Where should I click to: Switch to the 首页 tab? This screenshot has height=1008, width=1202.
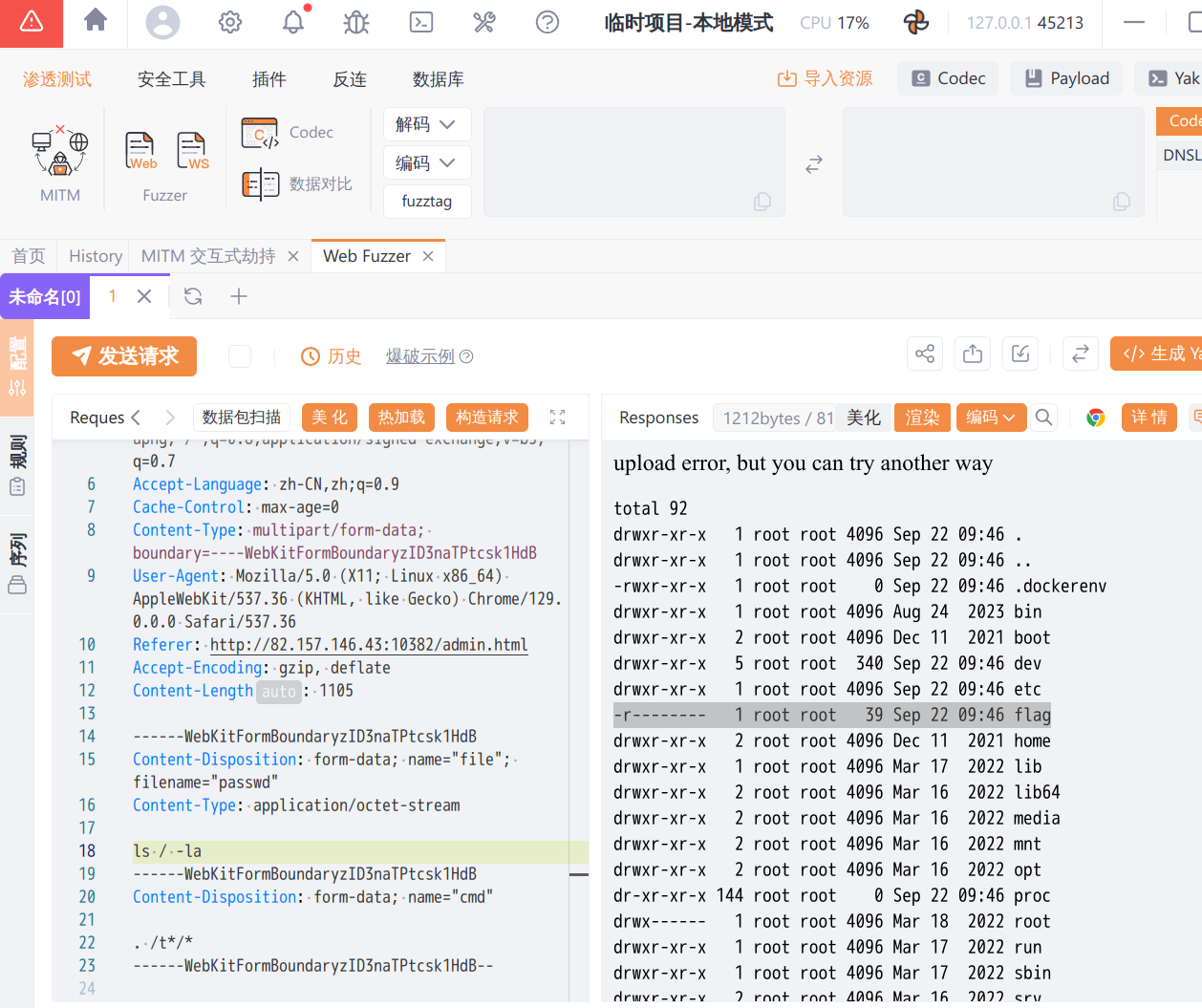point(29,256)
